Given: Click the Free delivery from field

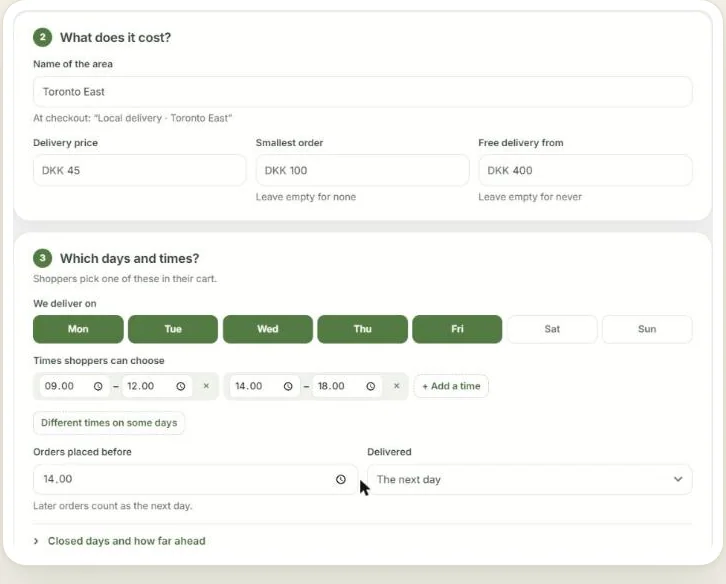Looking at the screenshot, I should pyautogui.click(x=585, y=170).
